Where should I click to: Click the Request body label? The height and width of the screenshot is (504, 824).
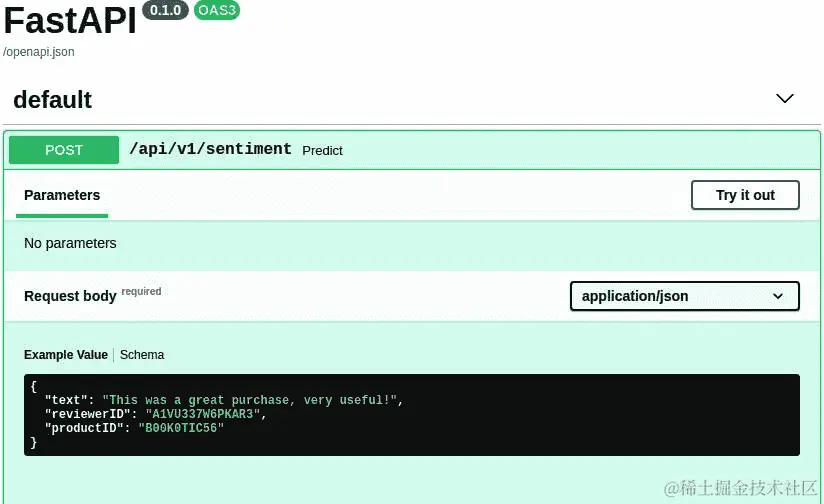pyautogui.click(x=70, y=296)
